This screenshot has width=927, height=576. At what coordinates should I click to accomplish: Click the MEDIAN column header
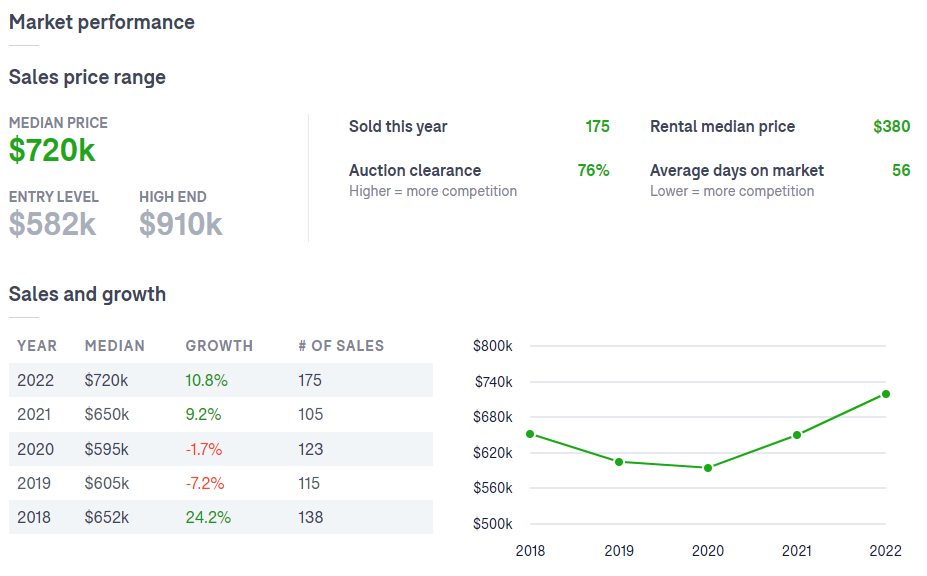click(115, 346)
